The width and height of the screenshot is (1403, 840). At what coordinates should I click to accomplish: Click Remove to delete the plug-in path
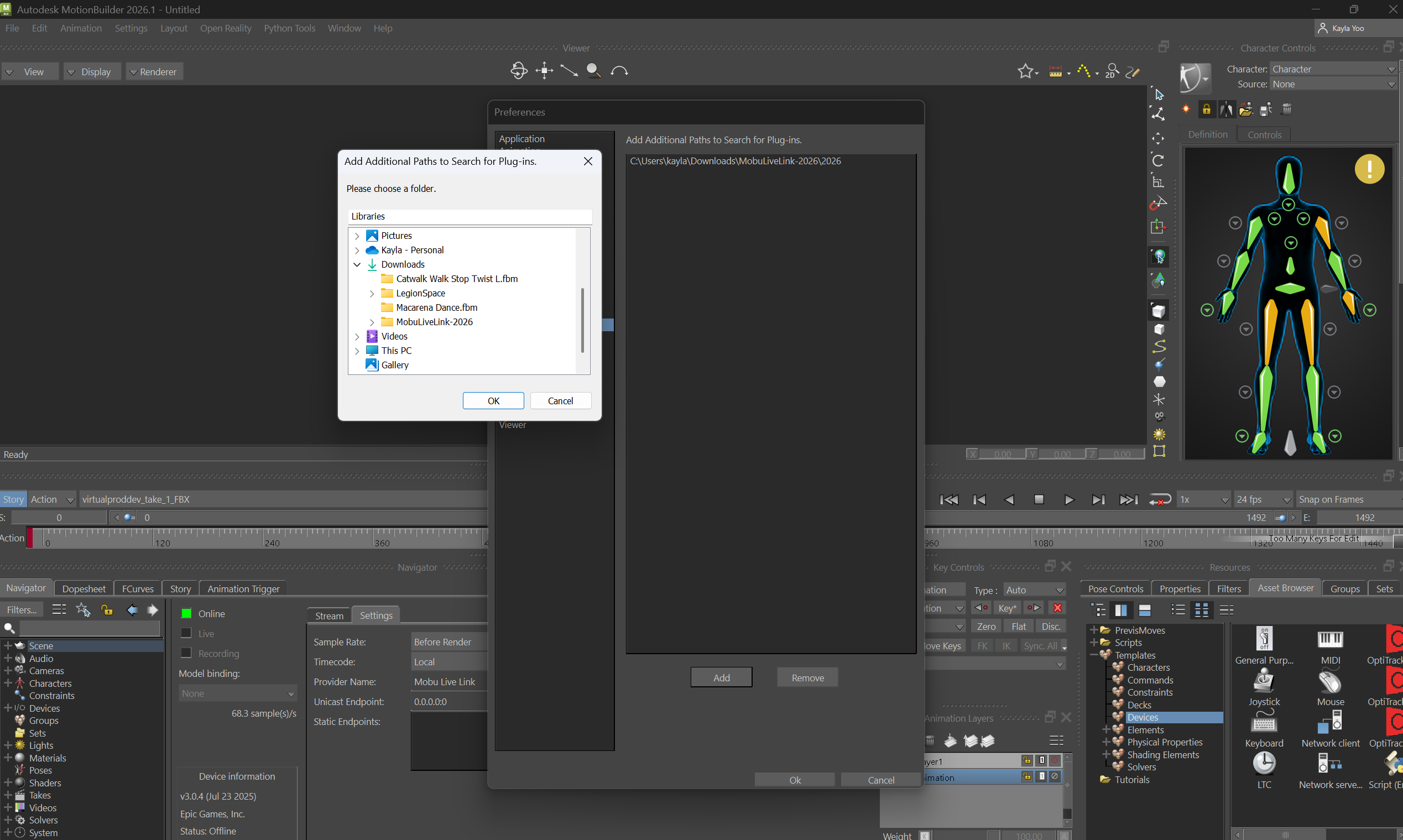(807, 677)
